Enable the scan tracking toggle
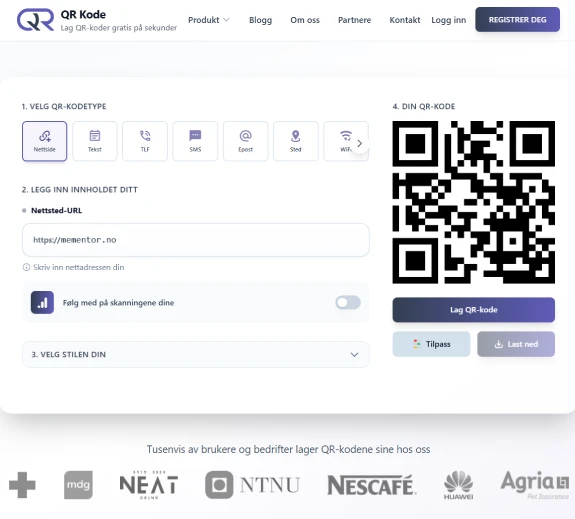 [348, 303]
